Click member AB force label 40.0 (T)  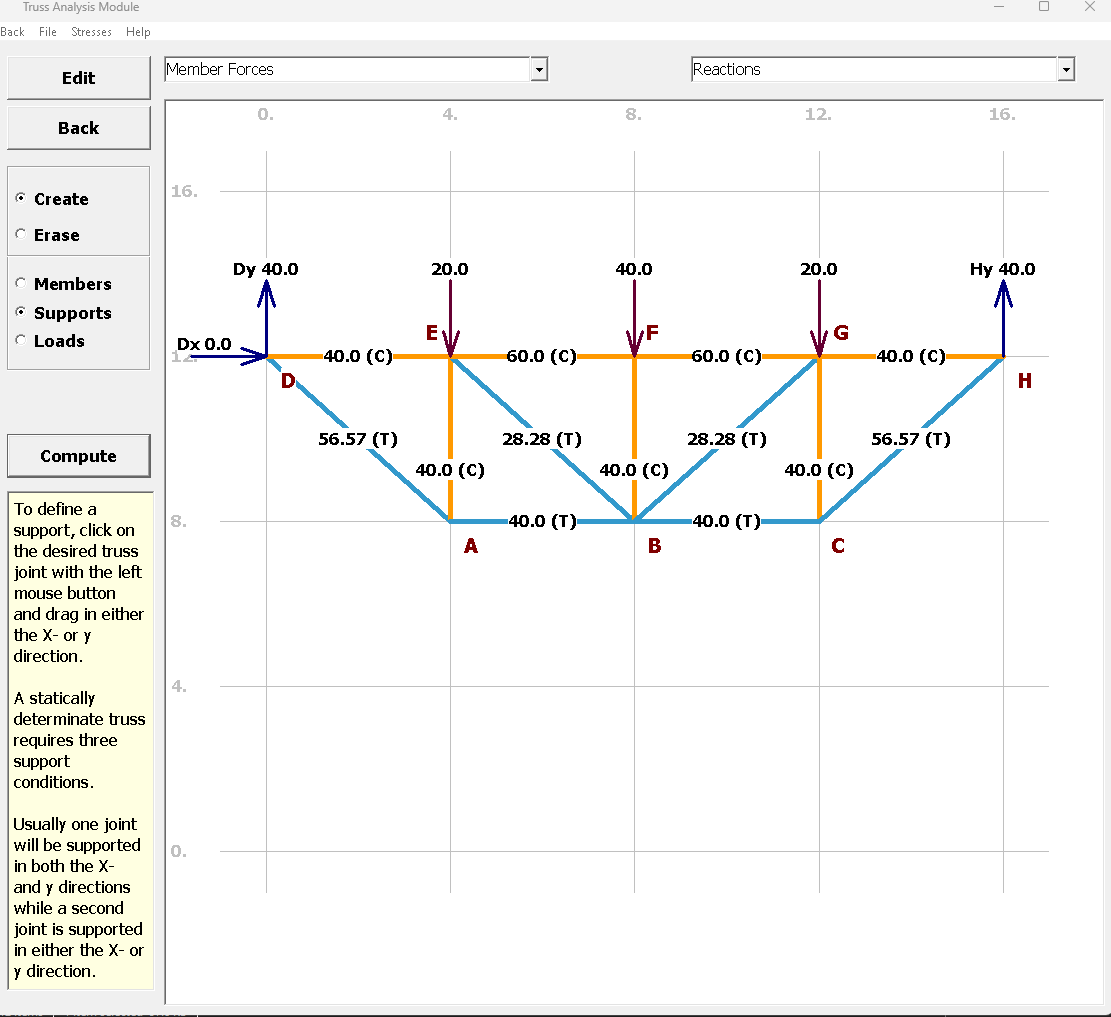click(543, 521)
